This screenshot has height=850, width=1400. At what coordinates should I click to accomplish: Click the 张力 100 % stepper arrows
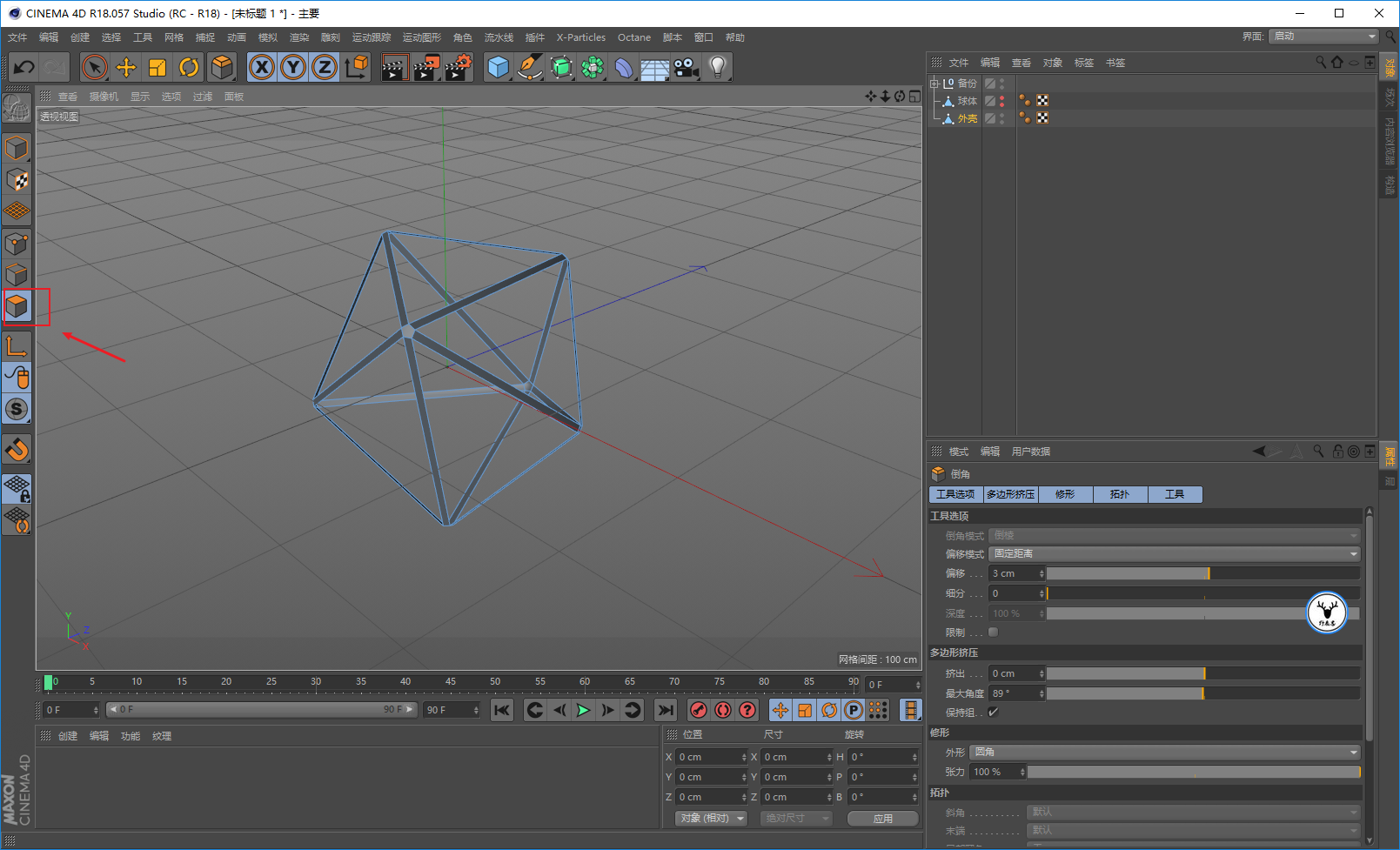pos(1022,772)
